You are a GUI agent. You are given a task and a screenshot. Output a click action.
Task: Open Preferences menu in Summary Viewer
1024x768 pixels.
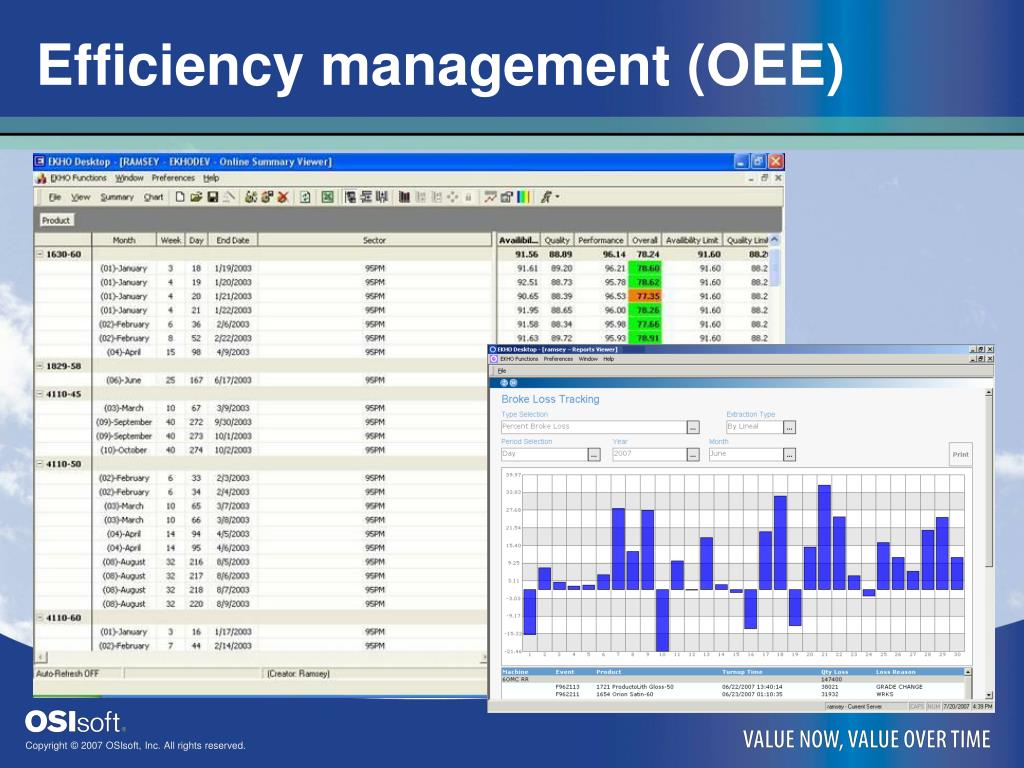pos(173,178)
